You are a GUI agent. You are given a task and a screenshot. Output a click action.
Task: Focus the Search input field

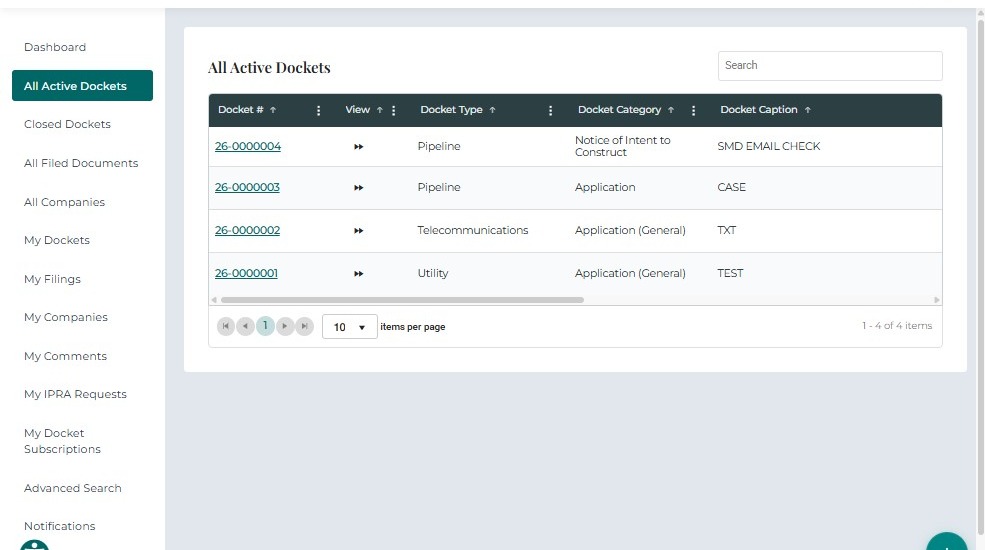[x=830, y=66]
